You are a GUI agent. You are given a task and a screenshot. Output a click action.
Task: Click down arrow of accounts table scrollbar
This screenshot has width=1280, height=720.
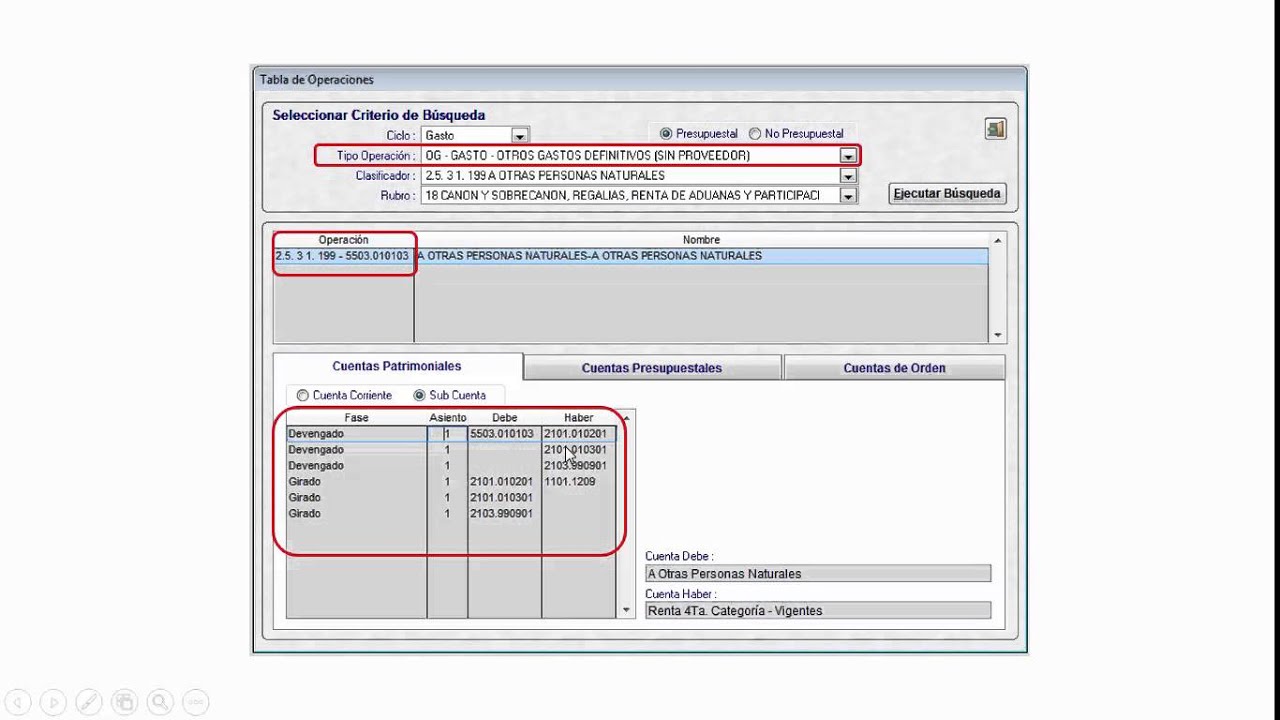(x=627, y=610)
